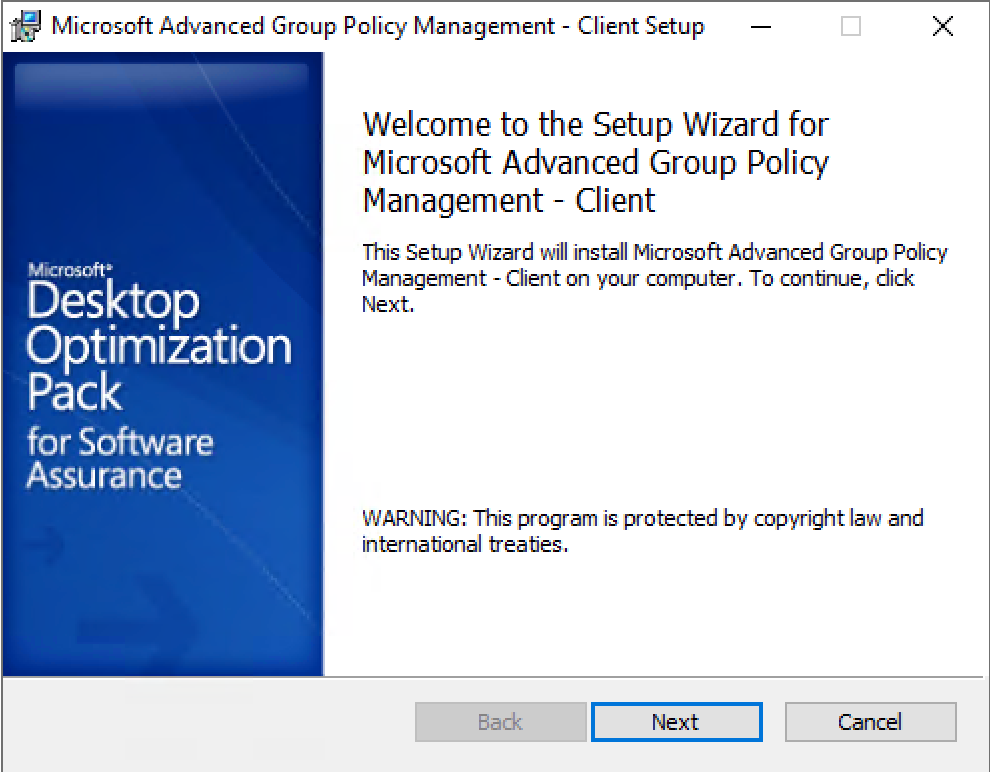Viewport: 990px width, 772px height.
Task: Click the separator line above the buttons
Action: [x=495, y=677]
